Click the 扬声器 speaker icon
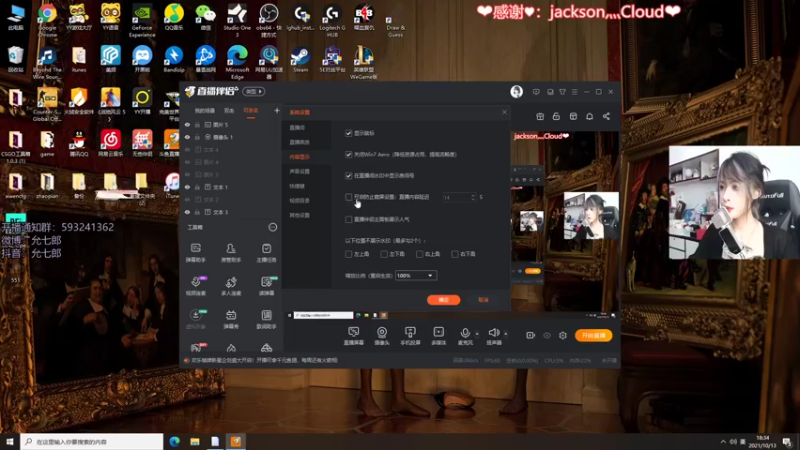The width and height of the screenshot is (800, 450). pyautogui.click(x=493, y=333)
